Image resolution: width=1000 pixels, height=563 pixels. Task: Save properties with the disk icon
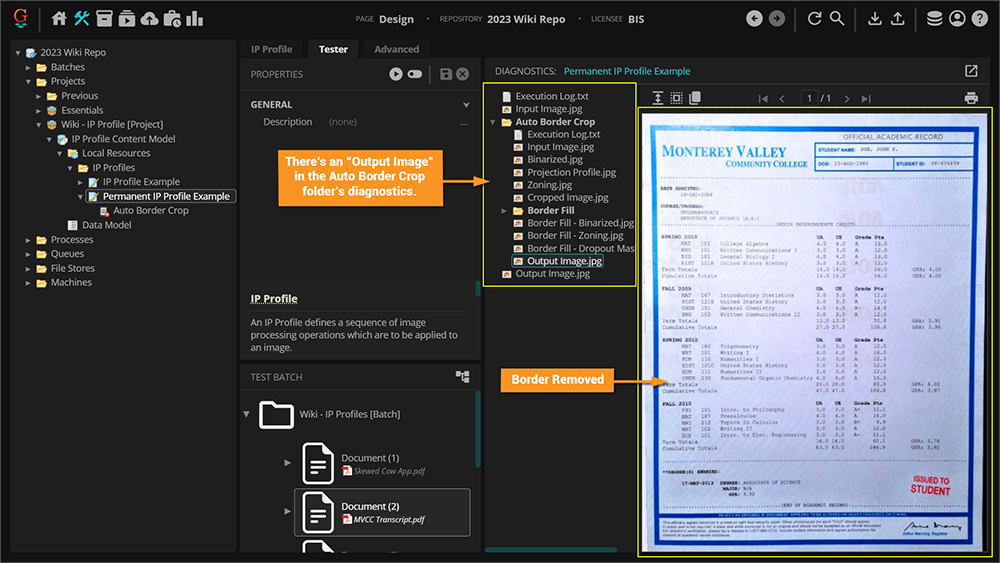(446, 74)
